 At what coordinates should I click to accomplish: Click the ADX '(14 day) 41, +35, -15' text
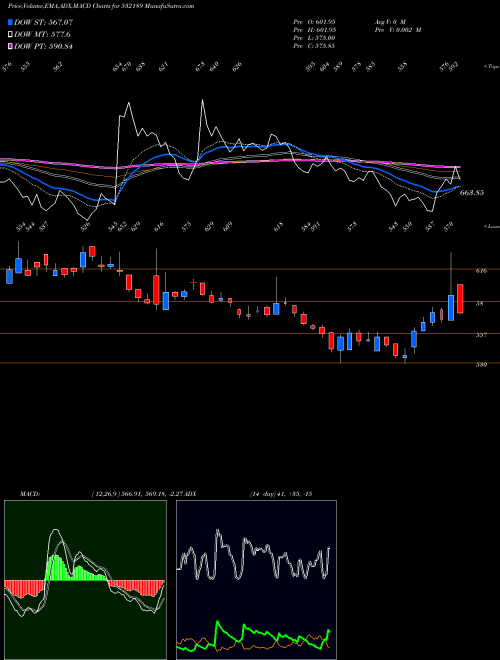pyautogui.click(x=280, y=494)
